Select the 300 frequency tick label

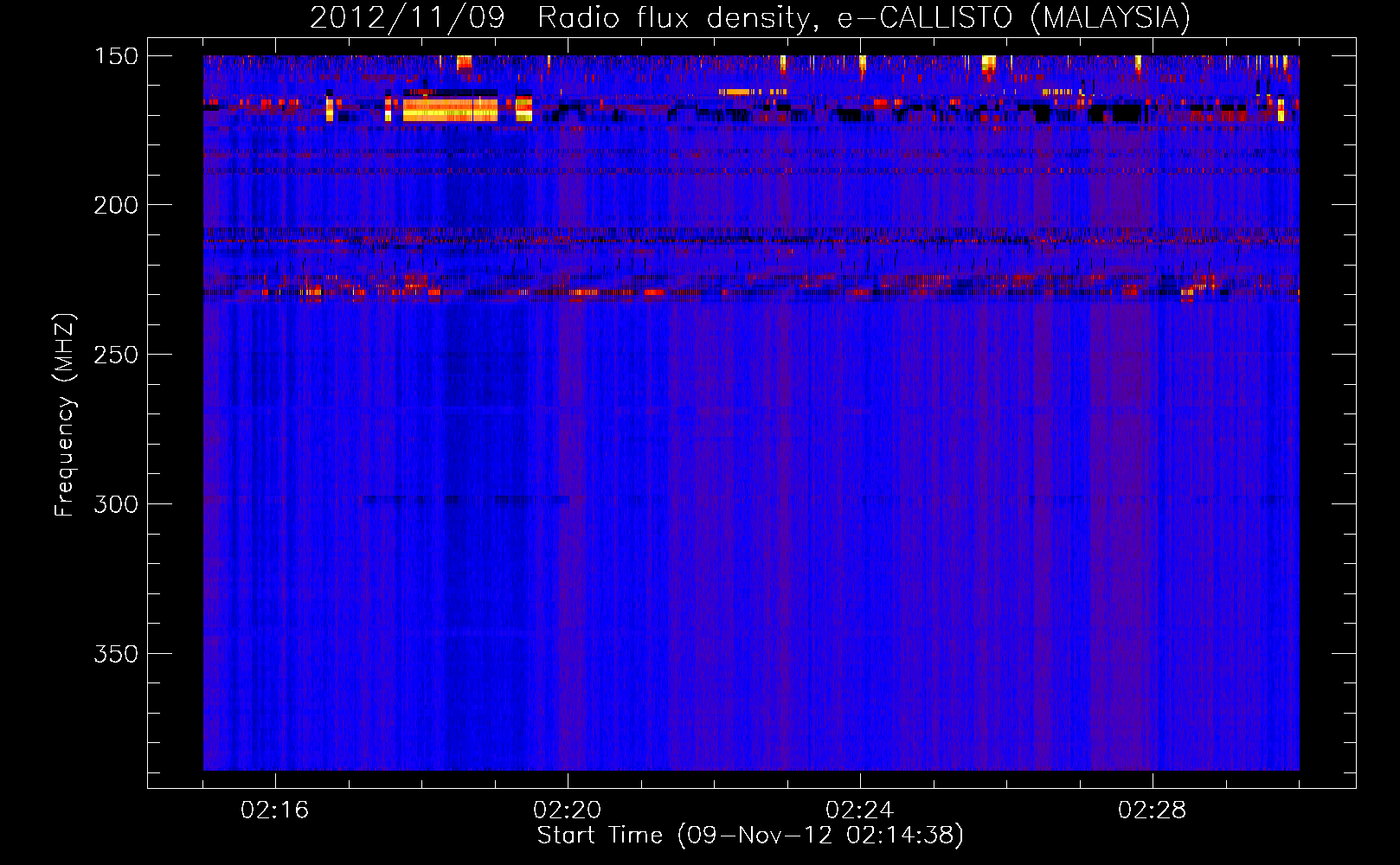pyautogui.click(x=116, y=504)
